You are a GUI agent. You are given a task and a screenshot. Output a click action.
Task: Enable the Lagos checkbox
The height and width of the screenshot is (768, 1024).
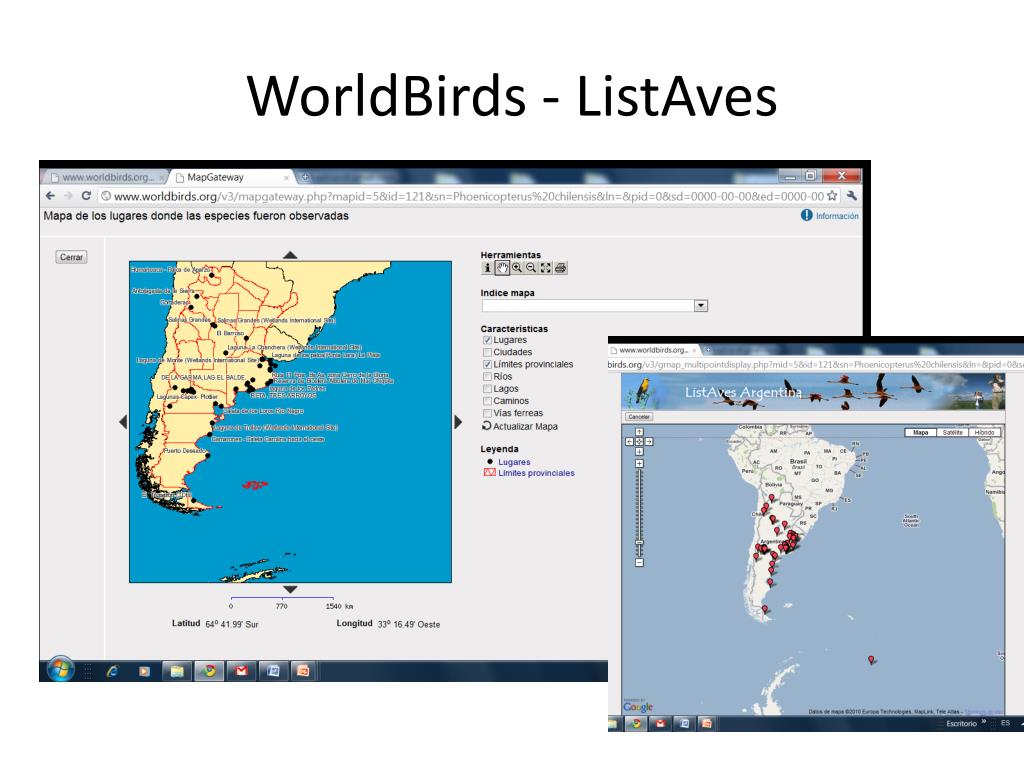pyautogui.click(x=487, y=389)
